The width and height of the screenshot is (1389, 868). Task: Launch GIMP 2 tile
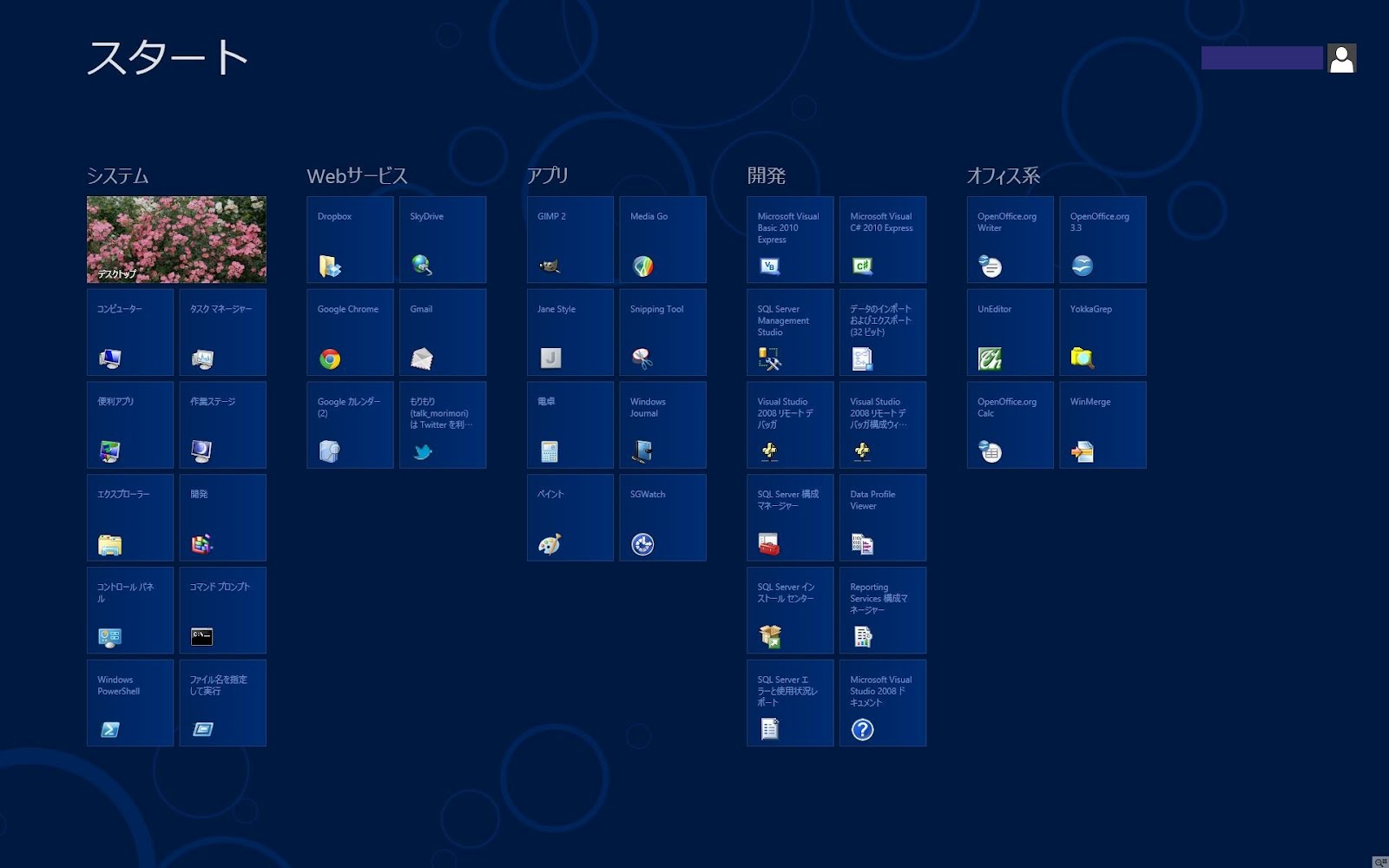(570, 240)
